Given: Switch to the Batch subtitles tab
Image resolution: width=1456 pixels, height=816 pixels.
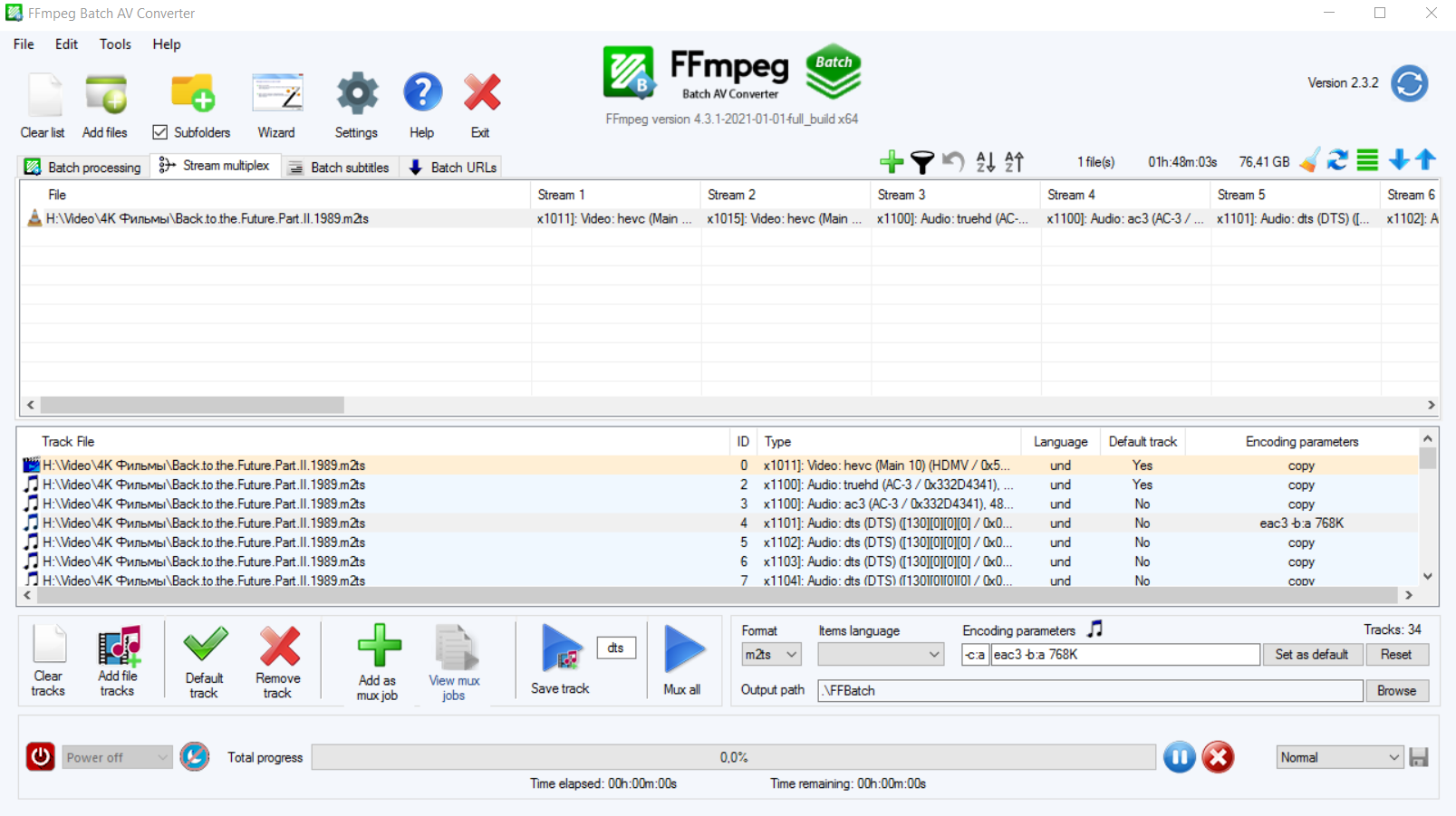Looking at the screenshot, I should (x=340, y=168).
